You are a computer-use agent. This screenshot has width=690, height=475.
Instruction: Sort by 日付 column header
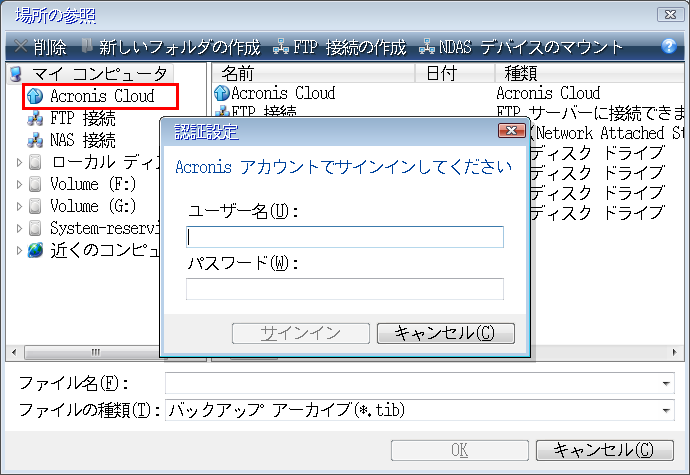pos(454,73)
